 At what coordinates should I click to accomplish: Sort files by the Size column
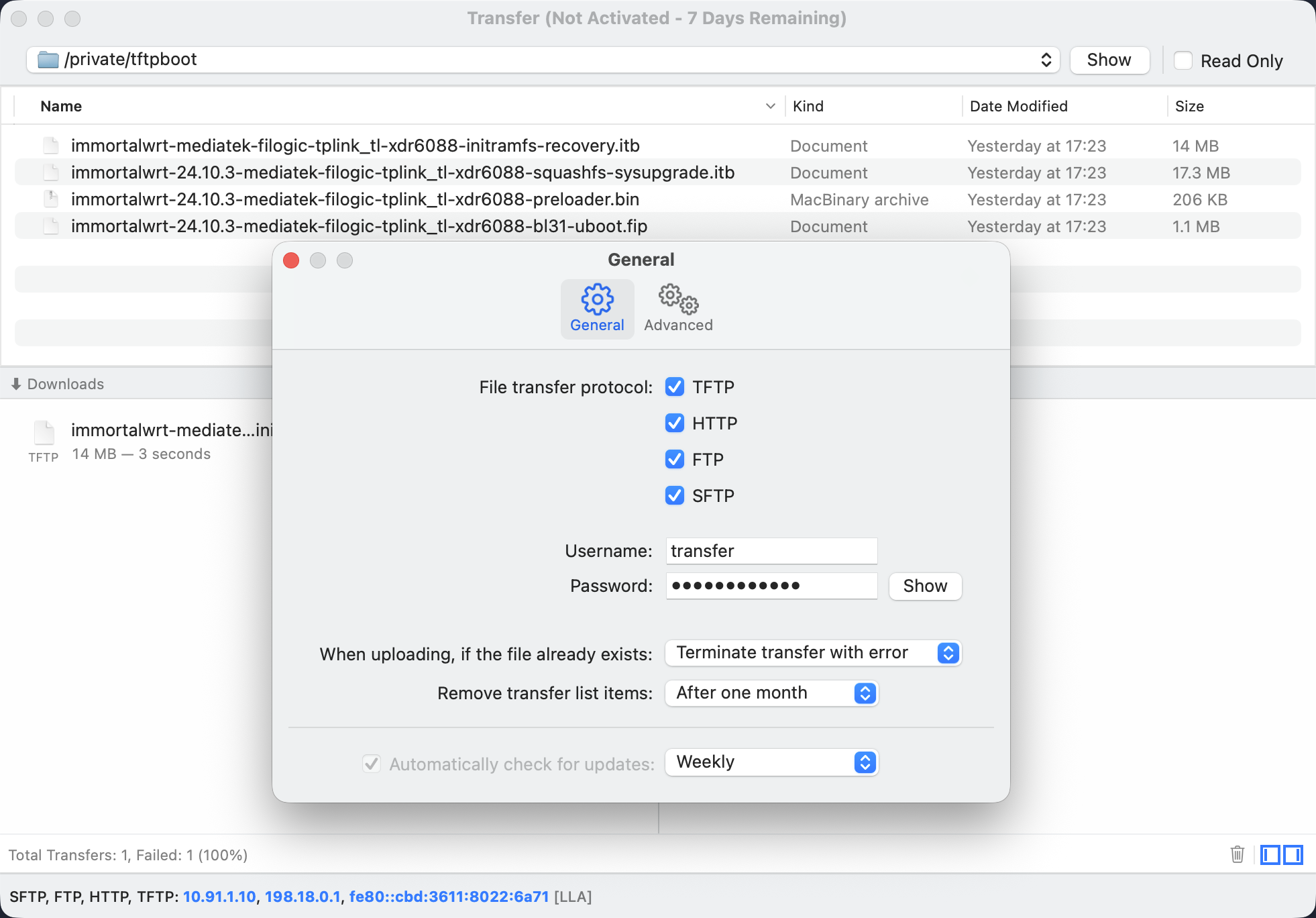pyautogui.click(x=1189, y=106)
